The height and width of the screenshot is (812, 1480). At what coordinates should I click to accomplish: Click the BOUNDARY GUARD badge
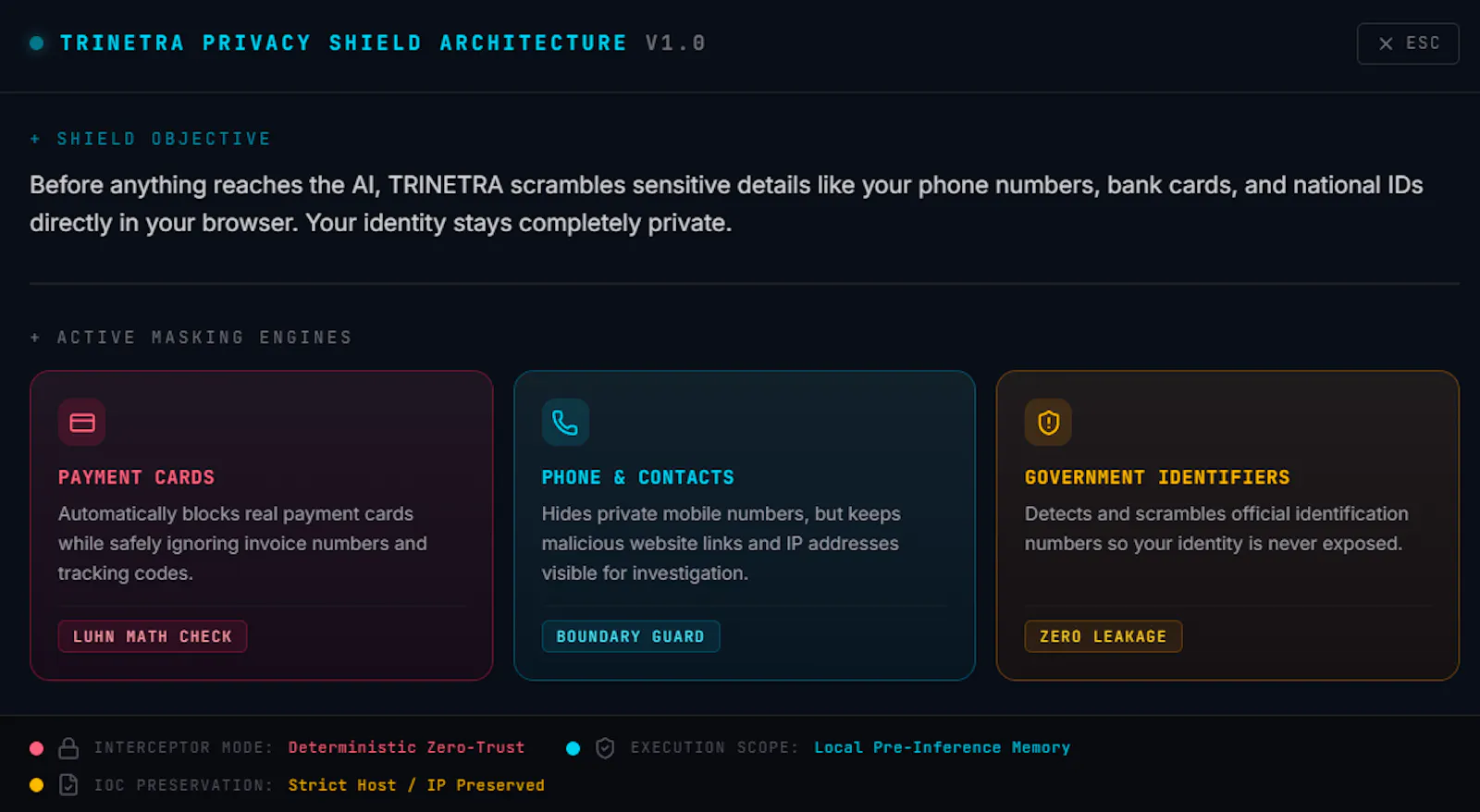pos(631,636)
